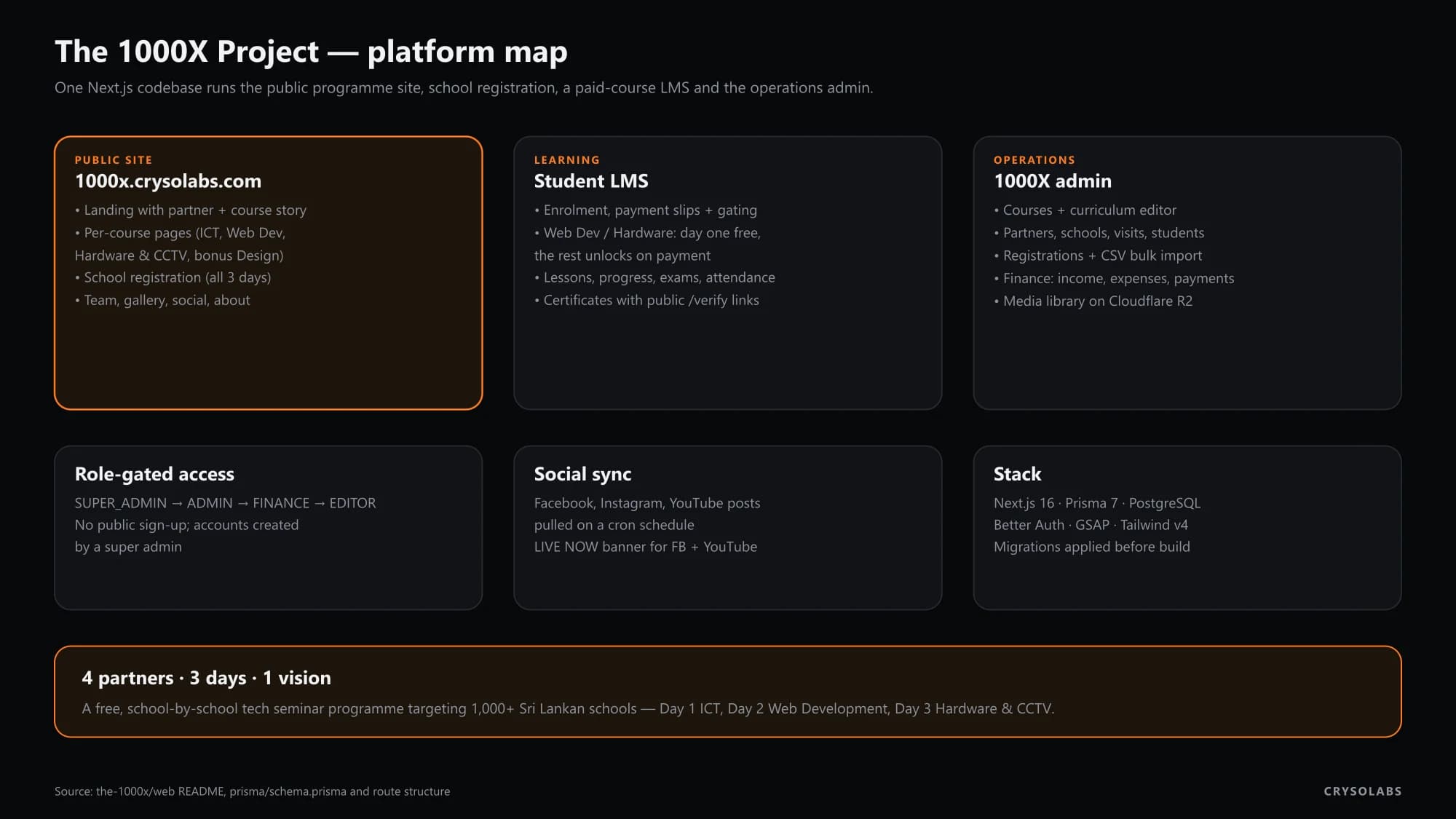
Task: Select the 'LEARNING' label
Action: [567, 160]
